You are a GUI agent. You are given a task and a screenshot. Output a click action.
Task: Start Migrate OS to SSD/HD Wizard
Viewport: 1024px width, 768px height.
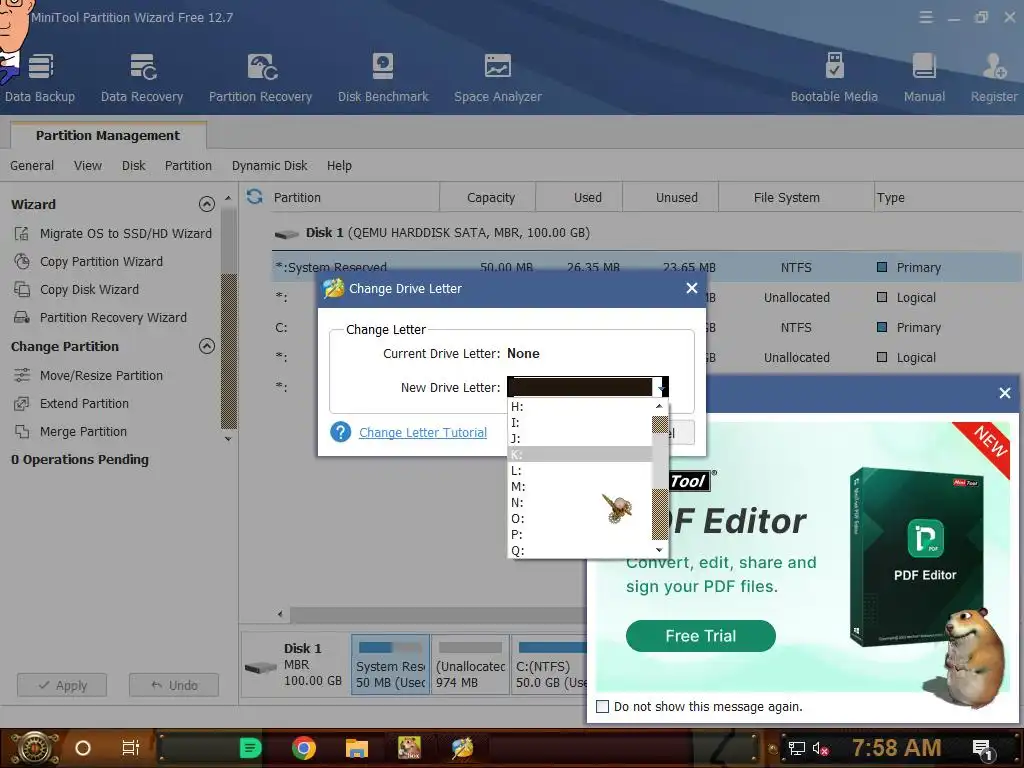click(113, 233)
